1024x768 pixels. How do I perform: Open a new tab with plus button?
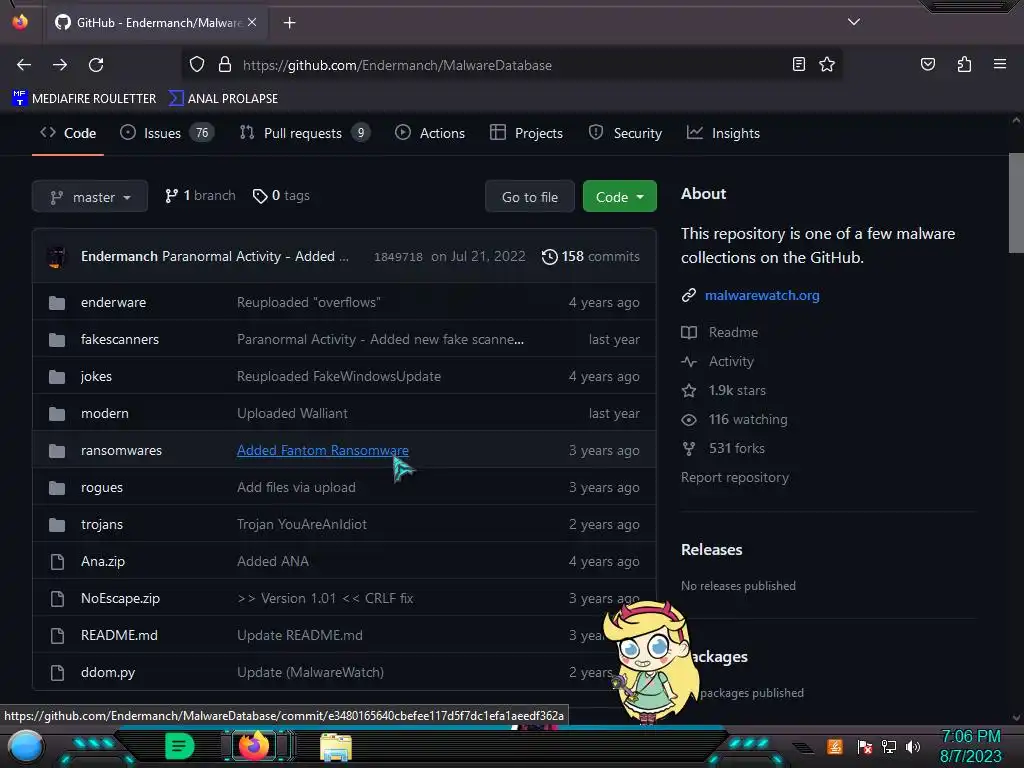pos(289,23)
